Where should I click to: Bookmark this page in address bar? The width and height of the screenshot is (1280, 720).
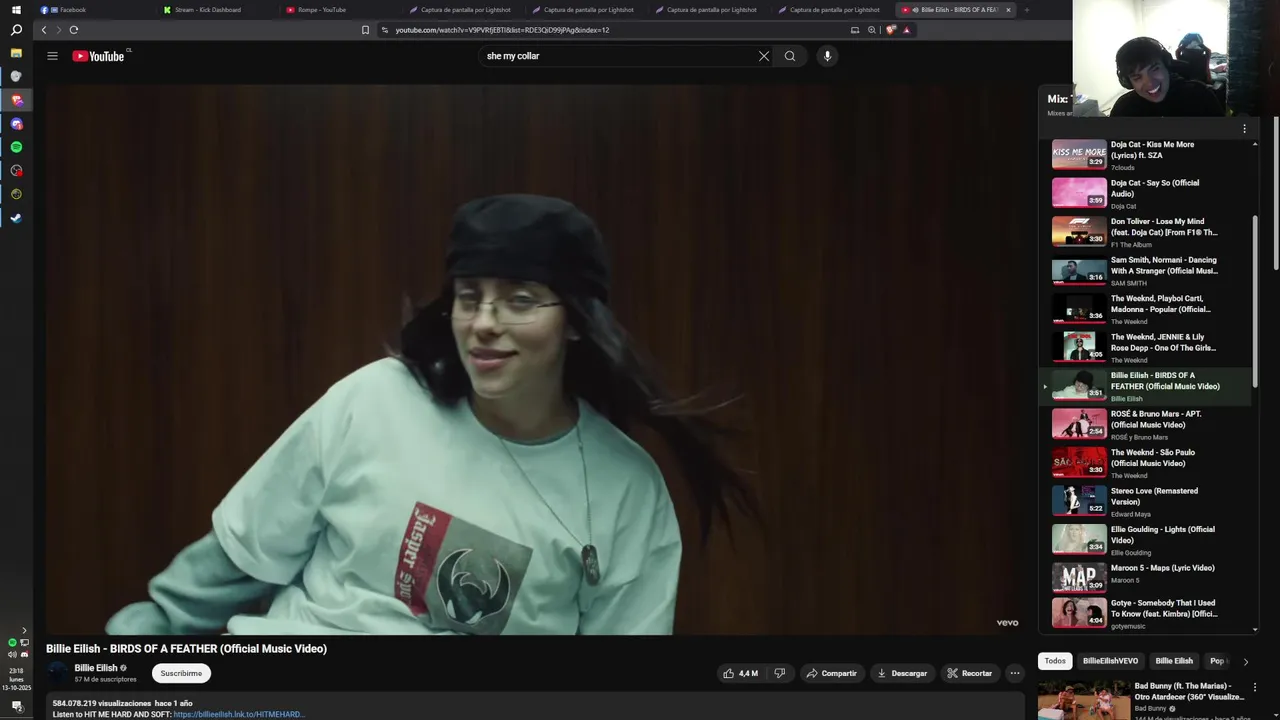(x=365, y=30)
